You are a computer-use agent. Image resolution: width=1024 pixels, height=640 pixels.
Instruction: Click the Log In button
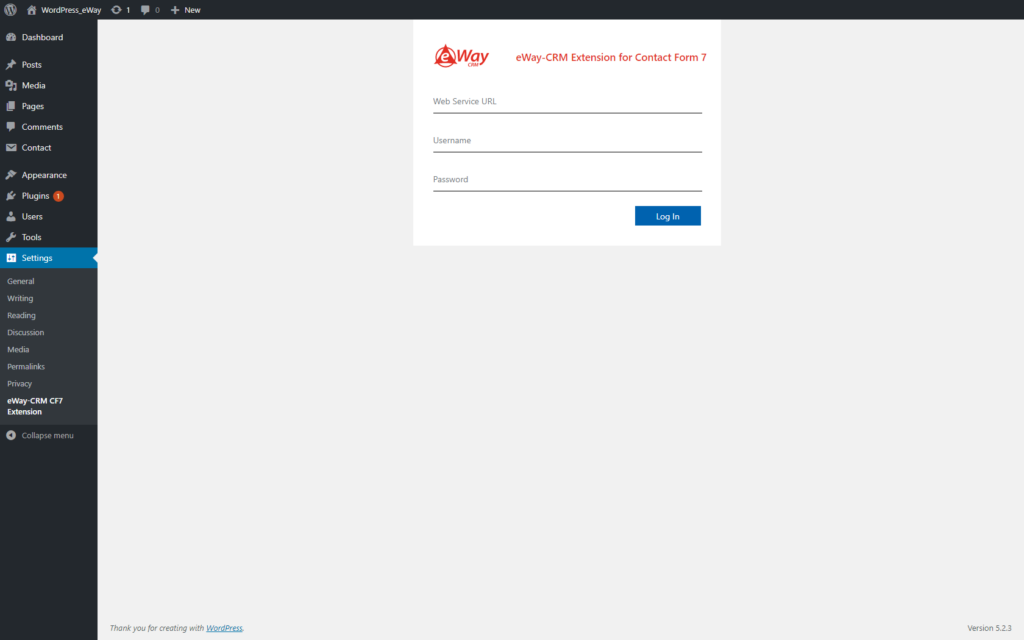(667, 216)
